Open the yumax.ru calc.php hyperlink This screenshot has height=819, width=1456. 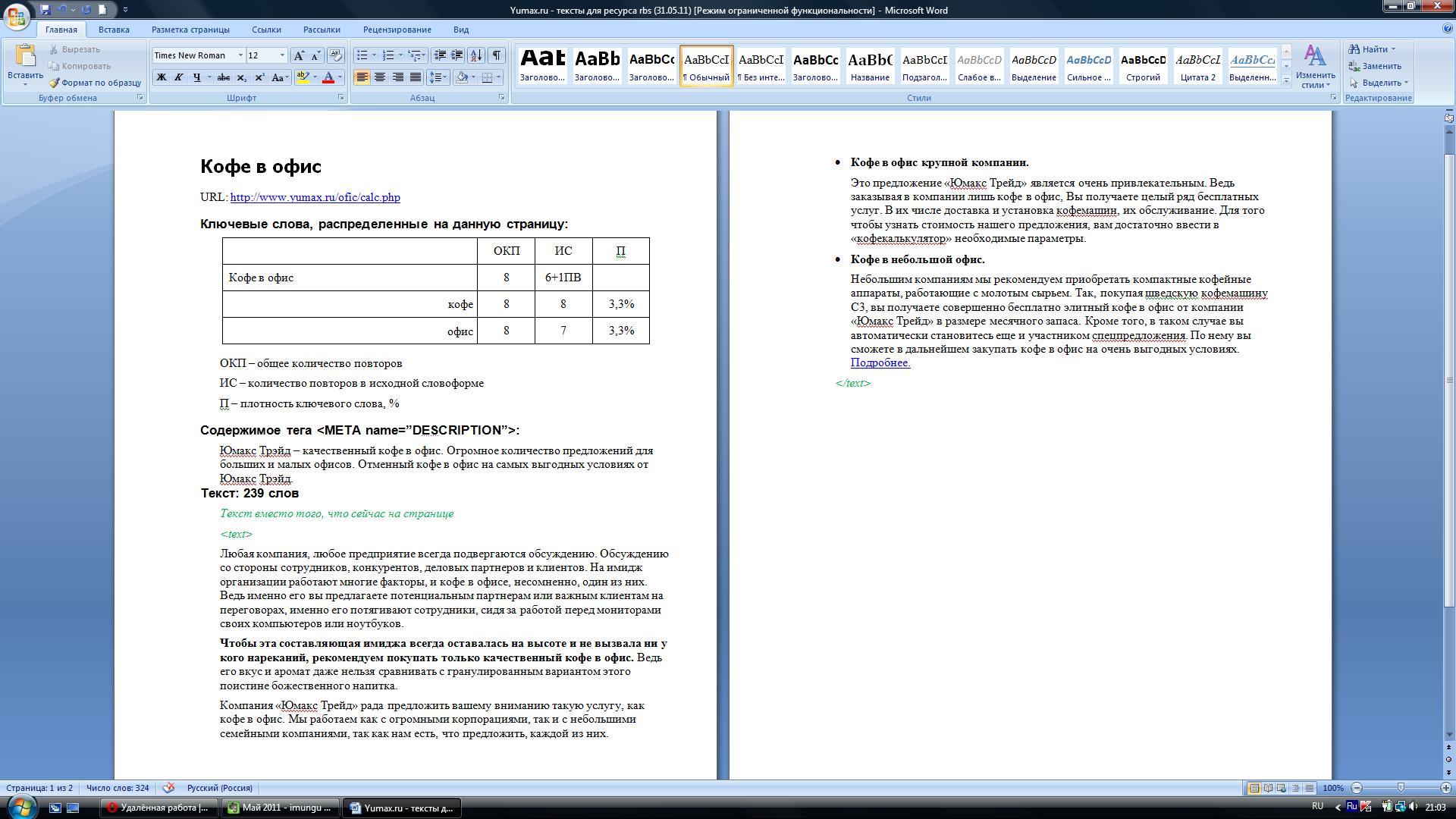click(315, 197)
